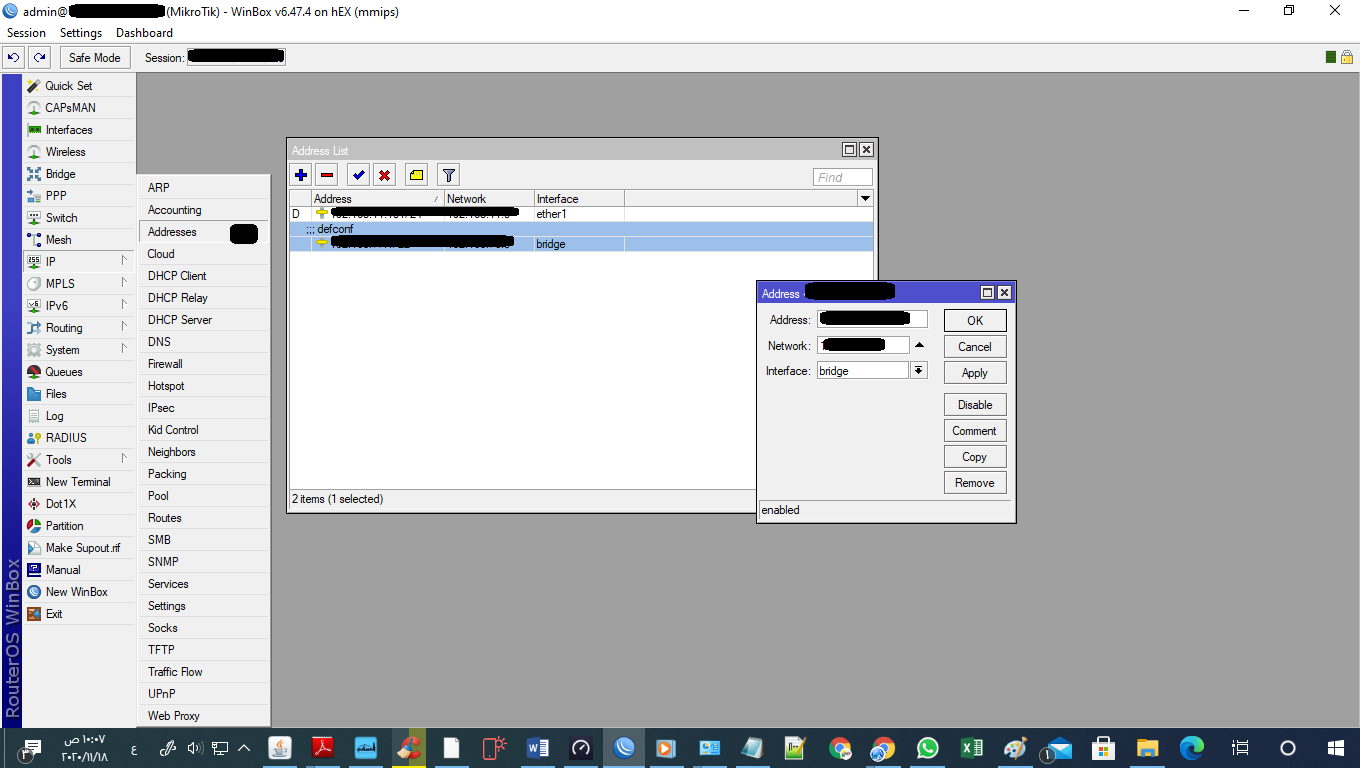Select Firewall in the IP submenu

pyautogui.click(x=203, y=364)
